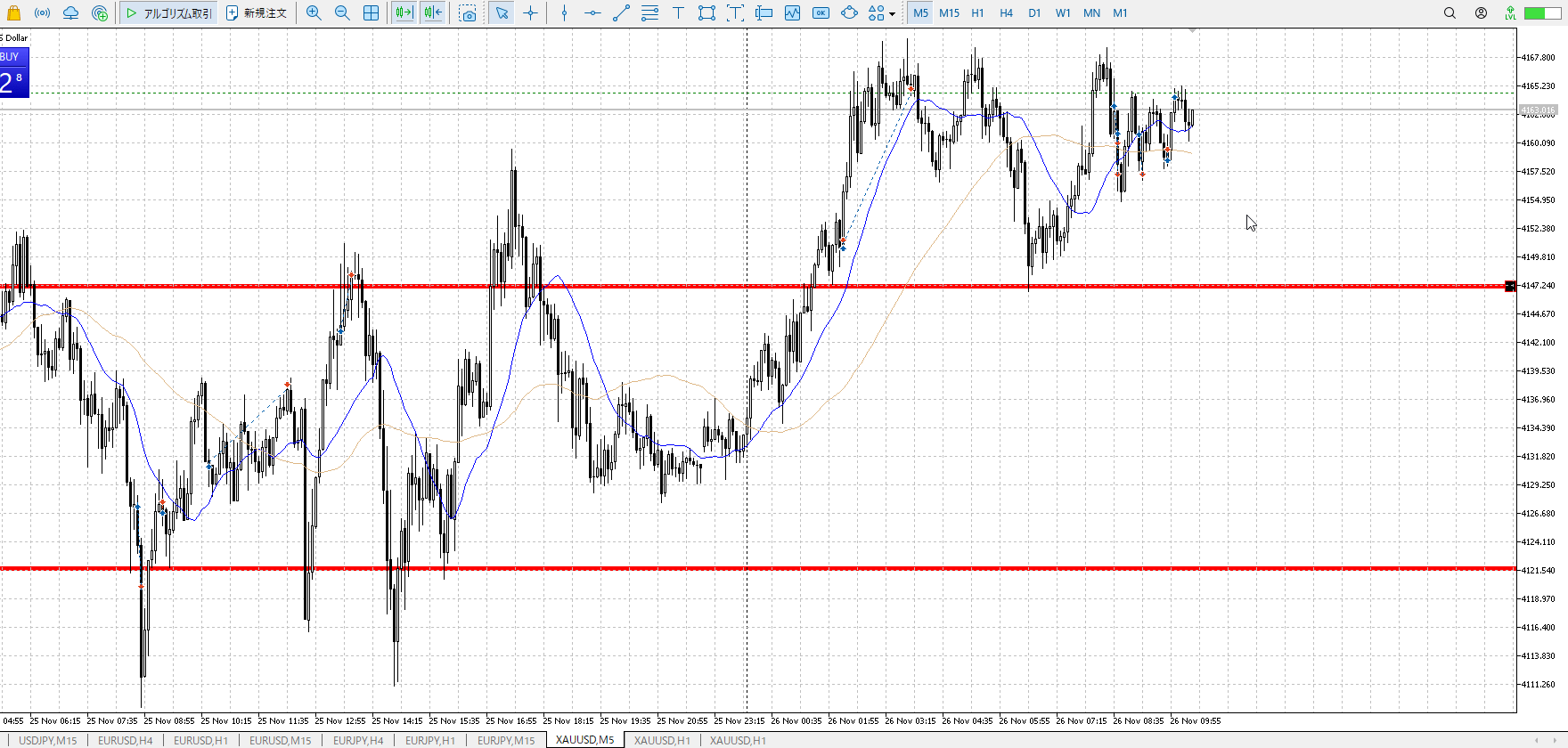
Task: Toggle algorithmic trading (アルゴリズム取引)
Action: point(168,12)
